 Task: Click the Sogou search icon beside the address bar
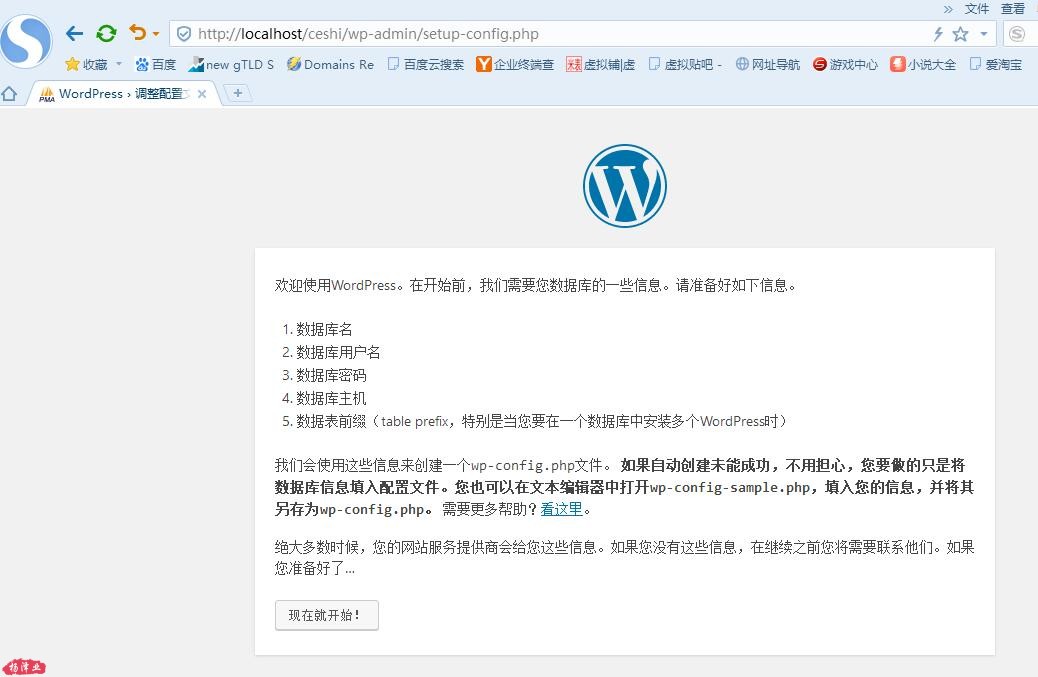(x=1017, y=34)
